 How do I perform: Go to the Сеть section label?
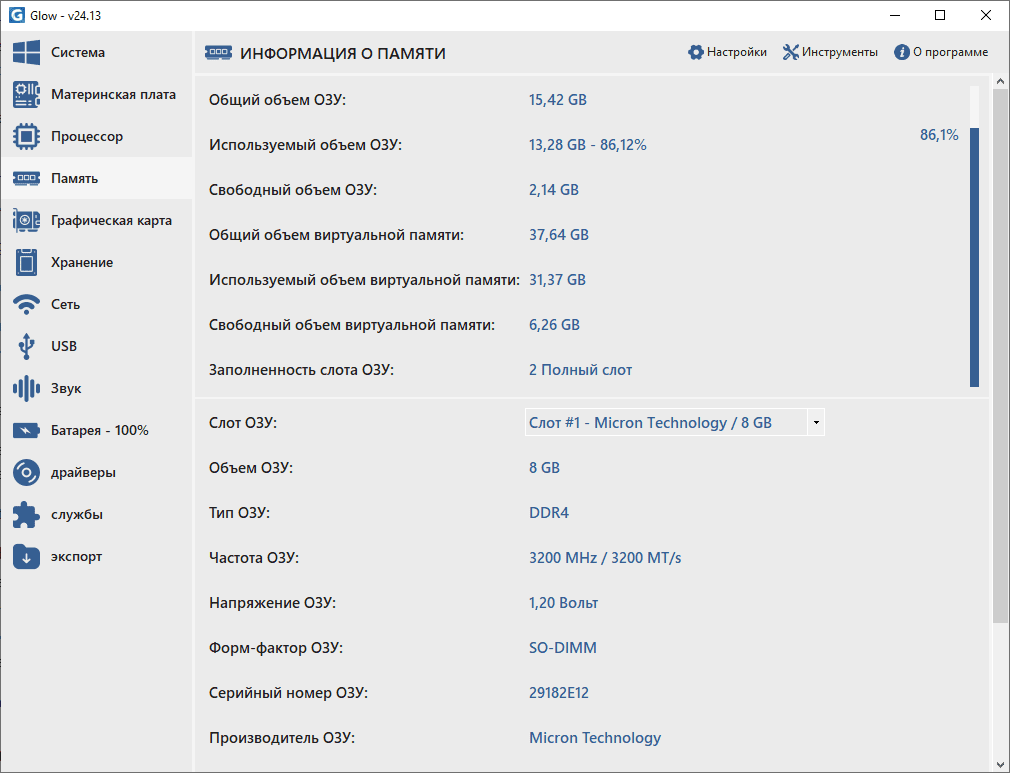66,305
